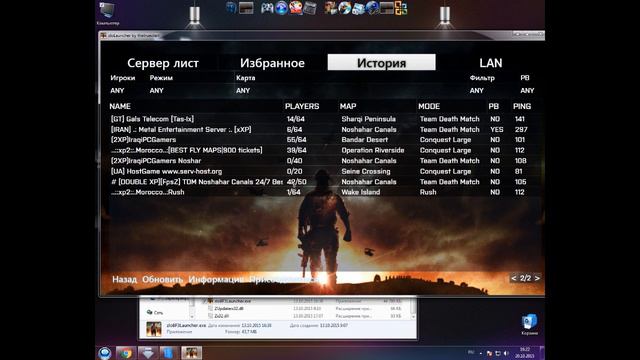Screen dimensions: 640x360
Task: Click the 297 ping value
Action: point(521,129)
